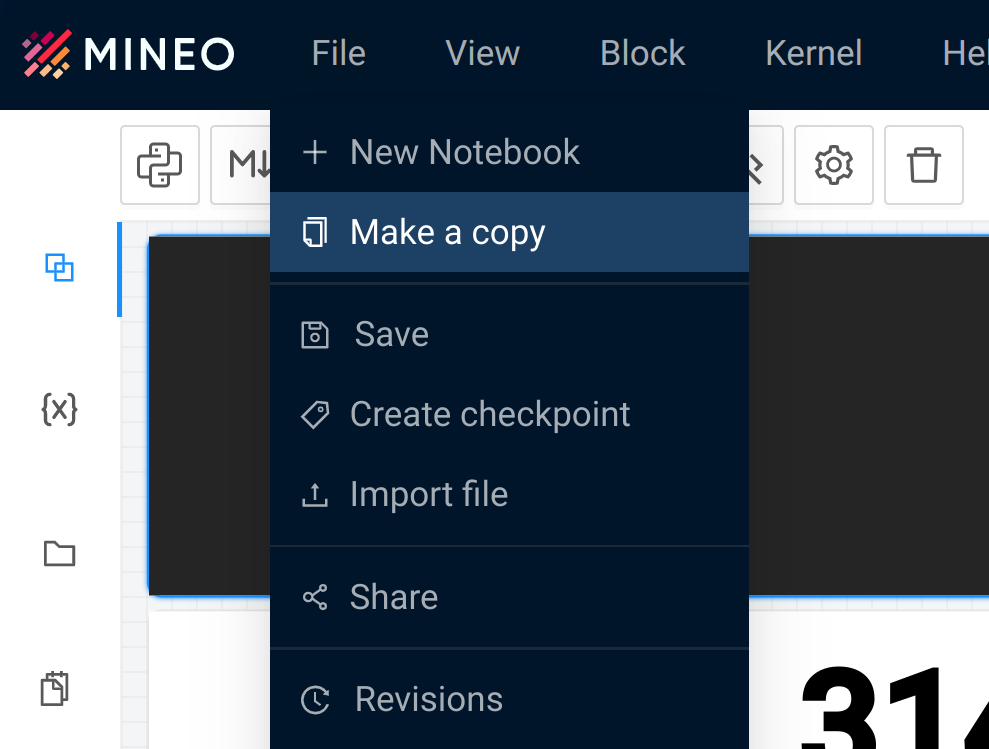Image resolution: width=989 pixels, height=749 pixels.
Task: Choose New Notebook from the menu
Action: click(464, 152)
